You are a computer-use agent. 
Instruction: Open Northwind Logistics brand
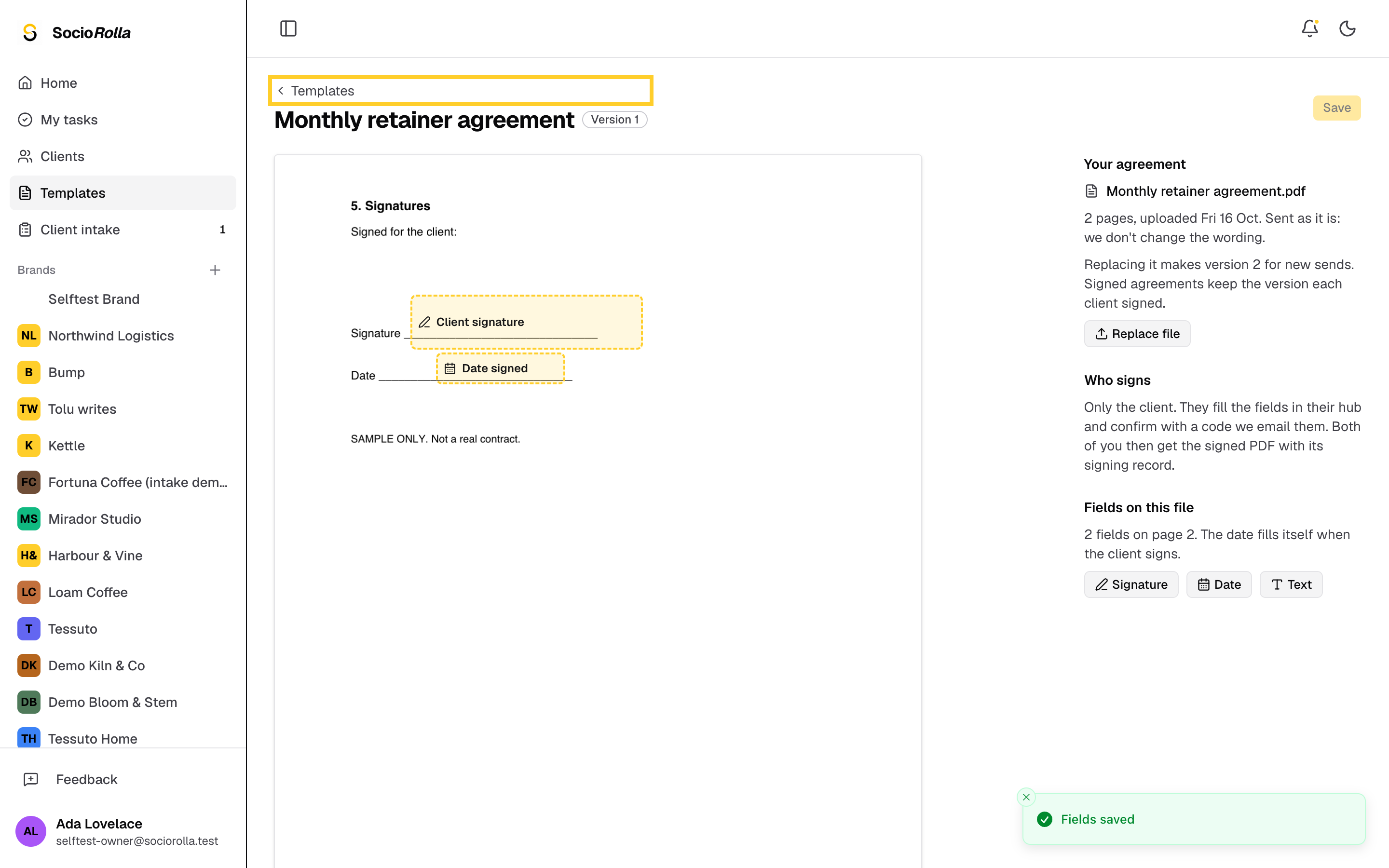point(123,336)
